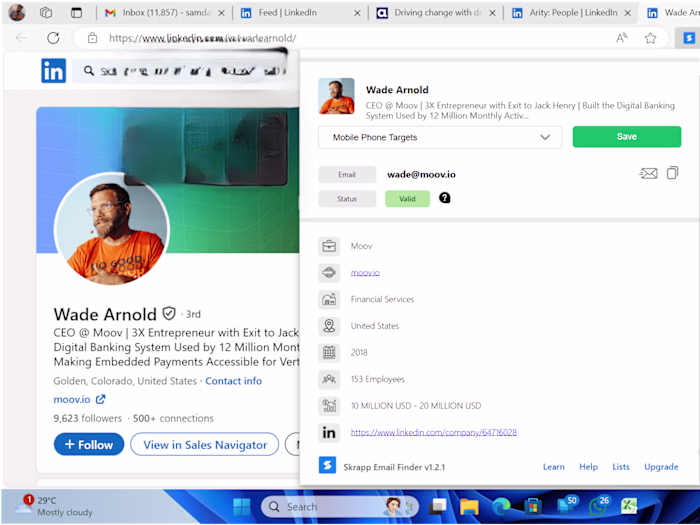Save the contact with green Save button
This screenshot has height=525, width=700.
pyautogui.click(x=627, y=137)
